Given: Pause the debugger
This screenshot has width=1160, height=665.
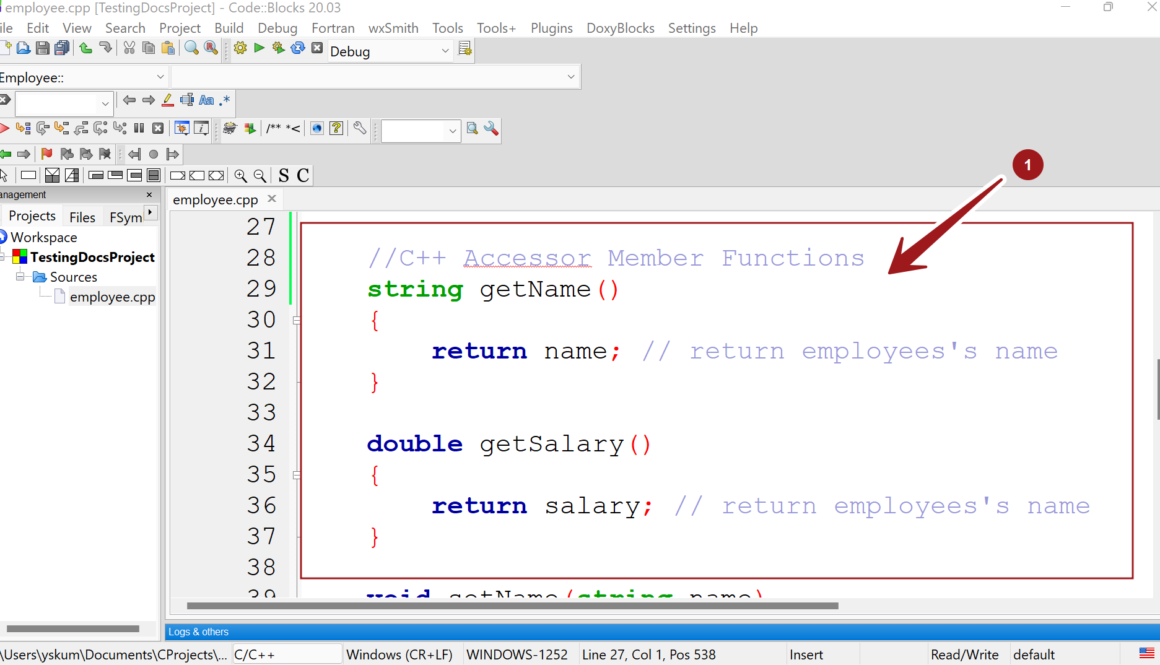Looking at the screenshot, I should click(x=139, y=128).
